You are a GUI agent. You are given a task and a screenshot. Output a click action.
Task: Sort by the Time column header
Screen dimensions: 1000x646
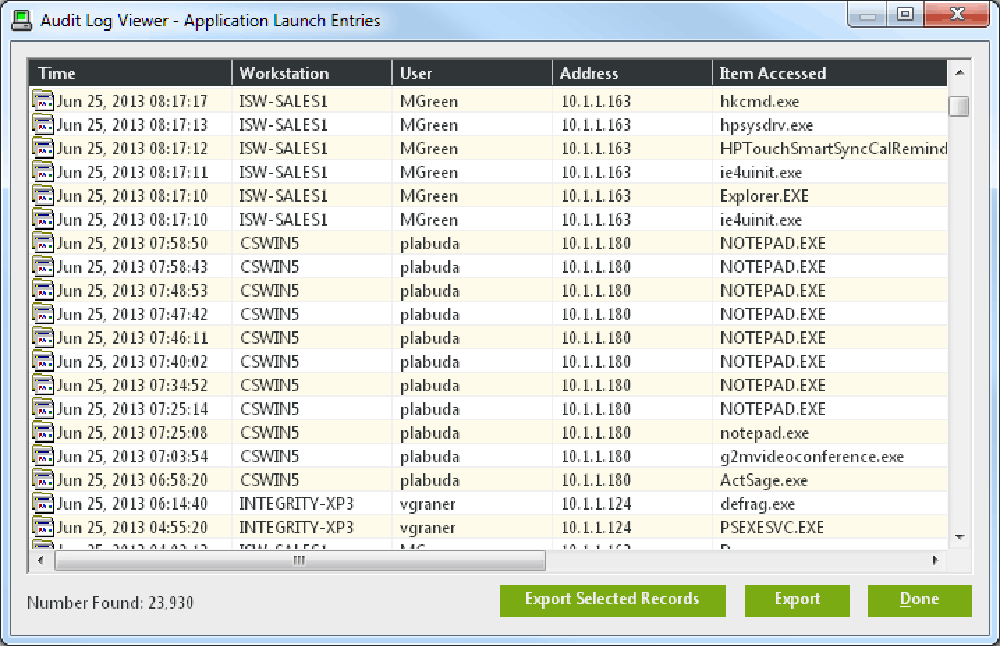pos(130,73)
